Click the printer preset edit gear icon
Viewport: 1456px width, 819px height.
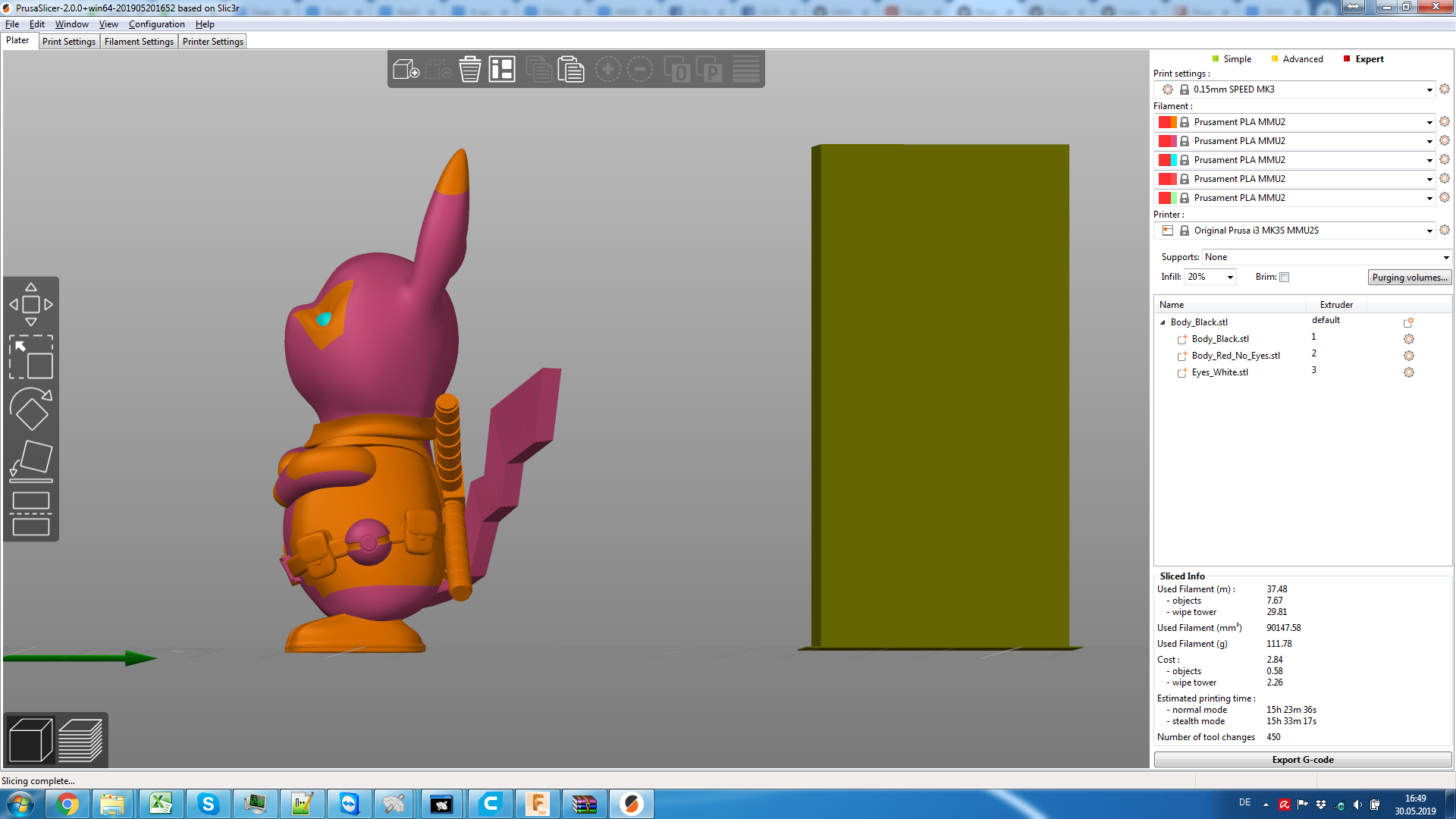click(x=1445, y=230)
